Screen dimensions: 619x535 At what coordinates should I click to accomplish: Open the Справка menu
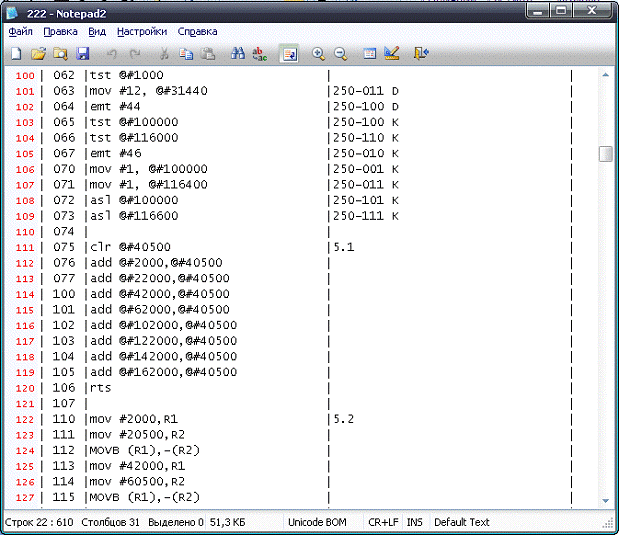(x=197, y=31)
